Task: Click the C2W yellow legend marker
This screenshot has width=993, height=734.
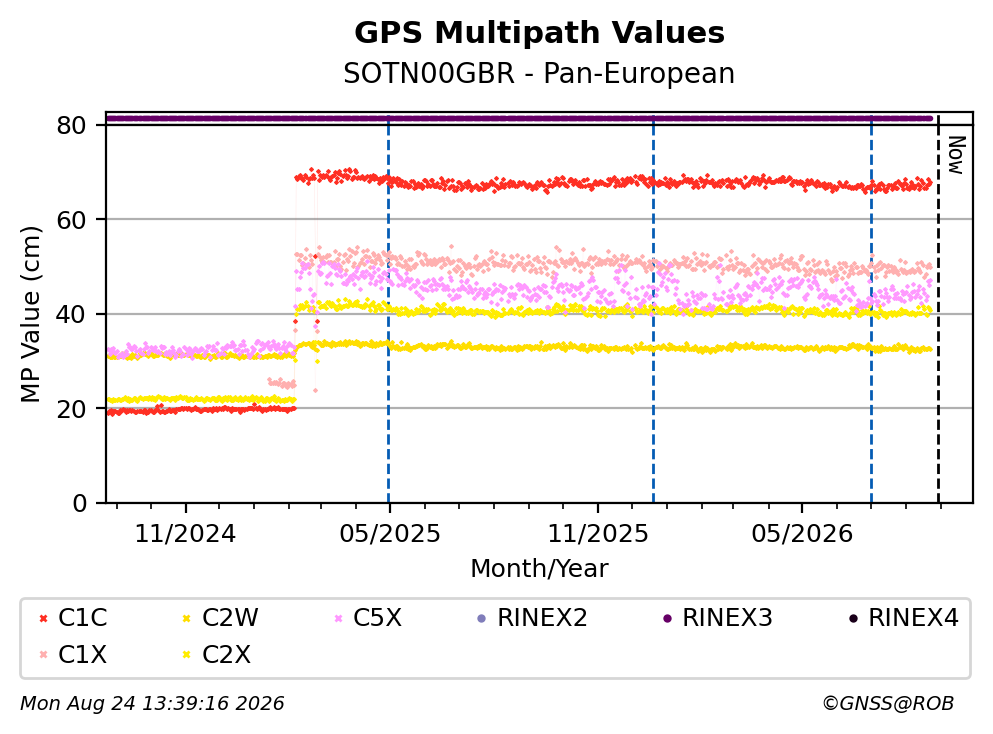Action: click(x=187, y=618)
